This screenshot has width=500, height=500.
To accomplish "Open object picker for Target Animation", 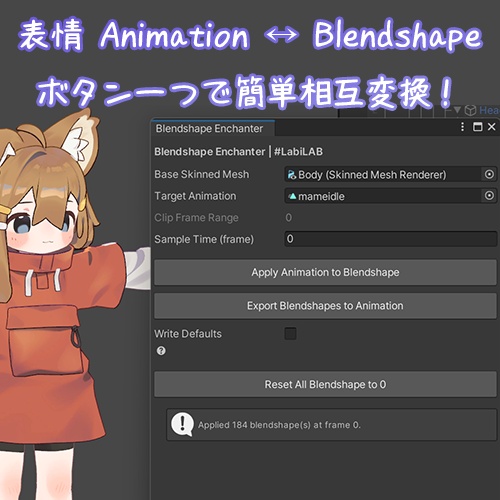I will tap(489, 196).
